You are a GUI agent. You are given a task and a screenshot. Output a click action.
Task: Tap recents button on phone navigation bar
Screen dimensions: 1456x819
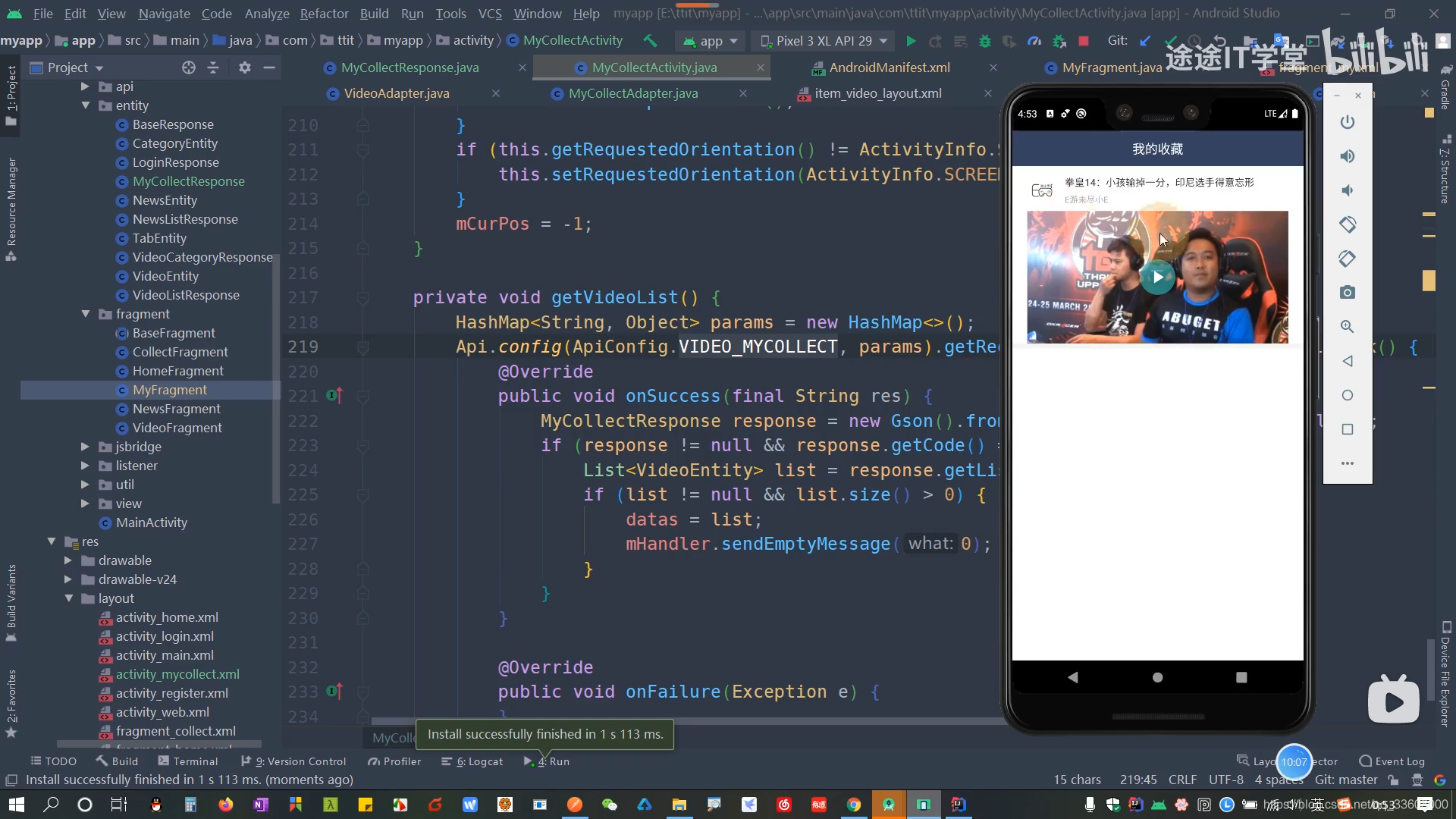point(1241,677)
